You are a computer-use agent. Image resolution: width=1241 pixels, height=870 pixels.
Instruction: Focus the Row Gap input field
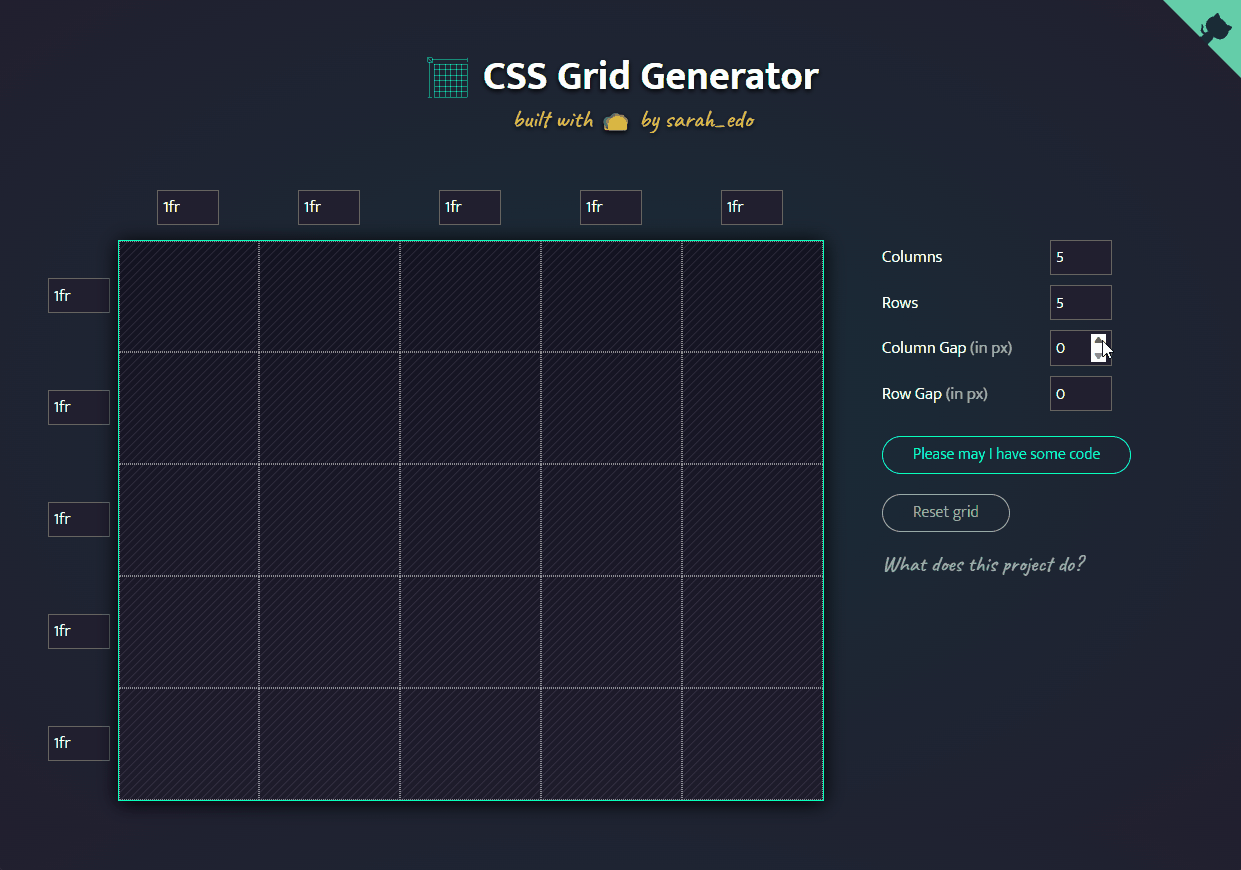(1079, 394)
